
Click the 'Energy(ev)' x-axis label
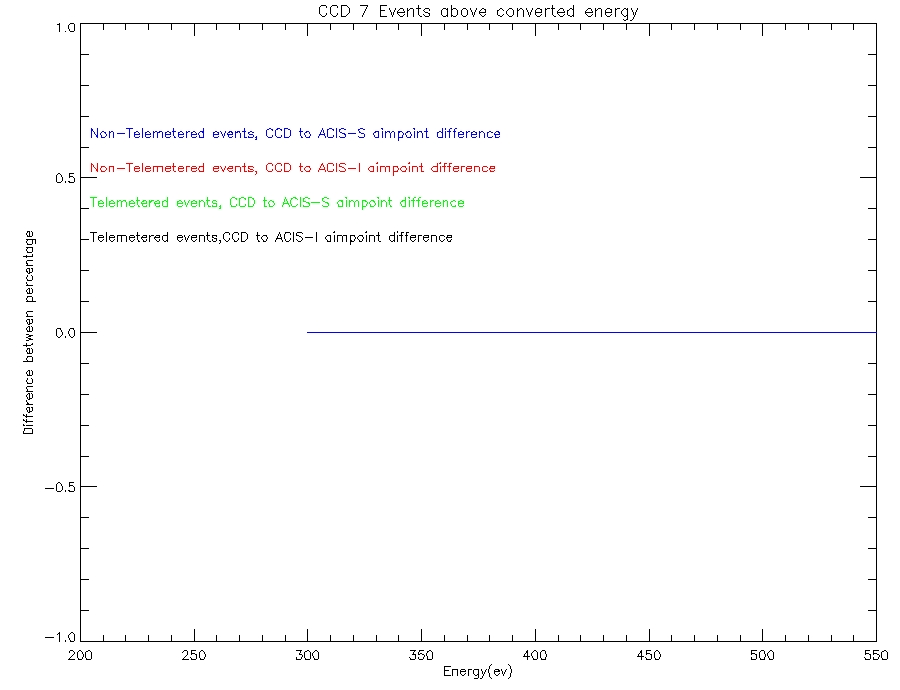point(478,672)
